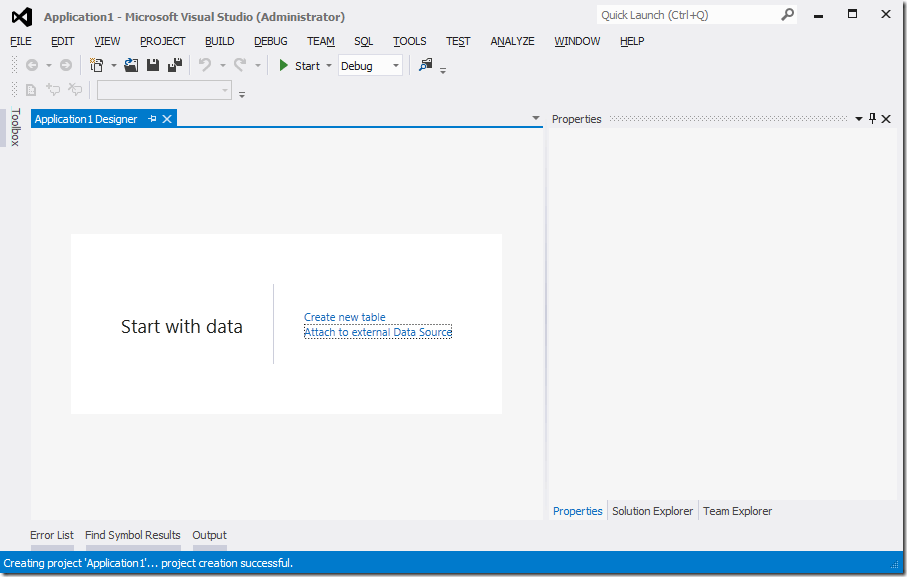
Task: Open the EDIT menu
Action: click(x=62, y=41)
